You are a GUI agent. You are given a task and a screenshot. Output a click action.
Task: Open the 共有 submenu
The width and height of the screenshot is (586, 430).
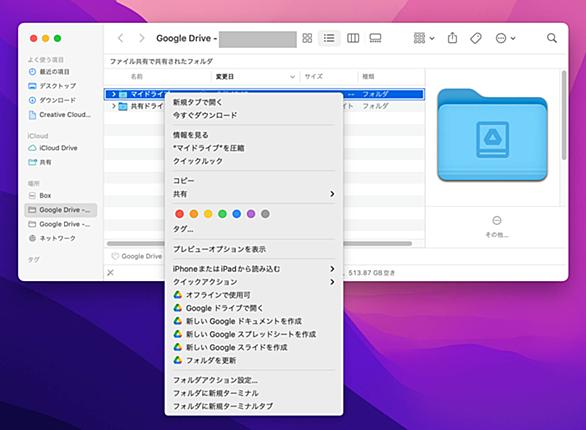[253, 194]
